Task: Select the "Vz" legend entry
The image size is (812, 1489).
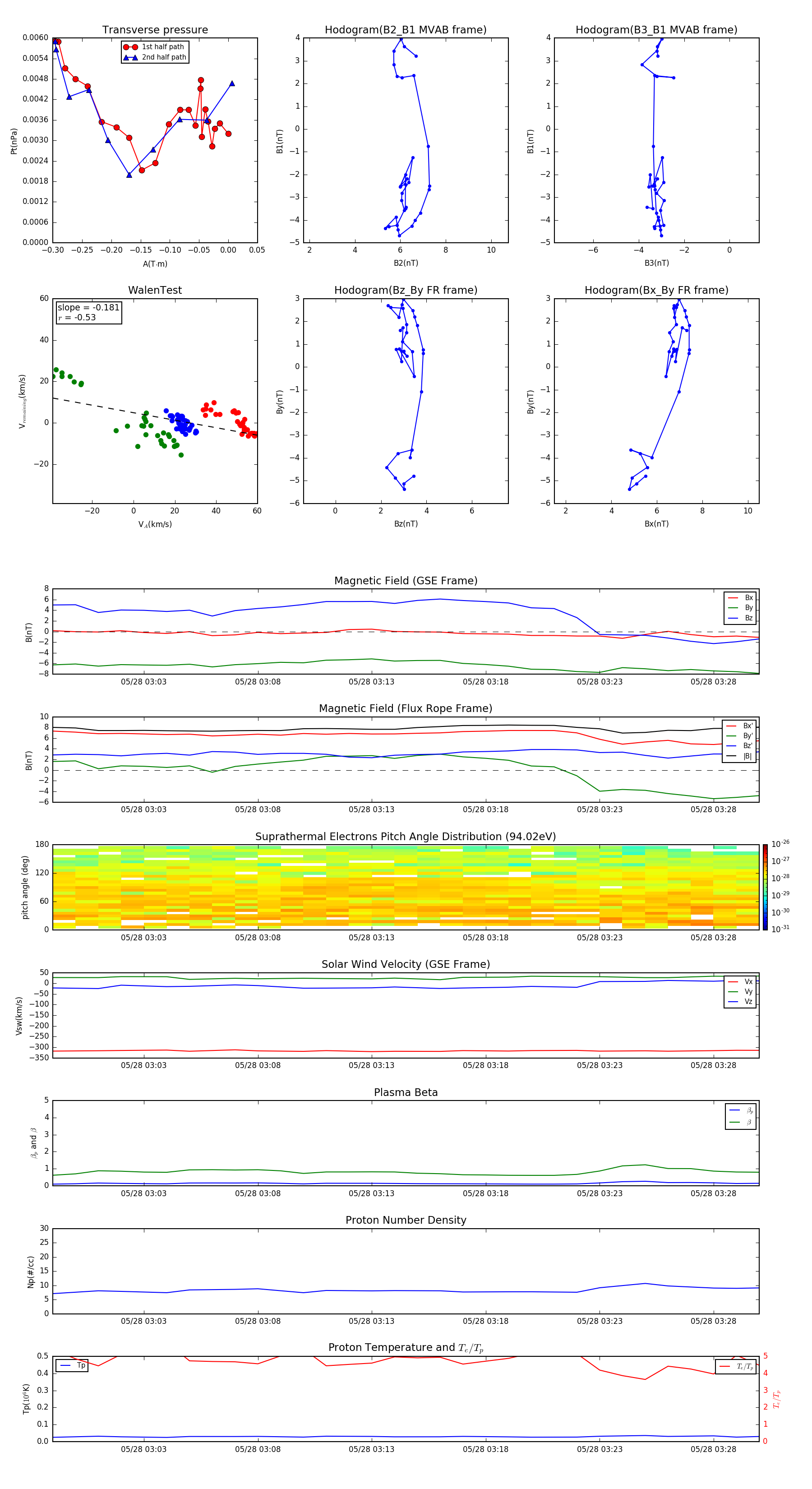Action: [740, 1002]
